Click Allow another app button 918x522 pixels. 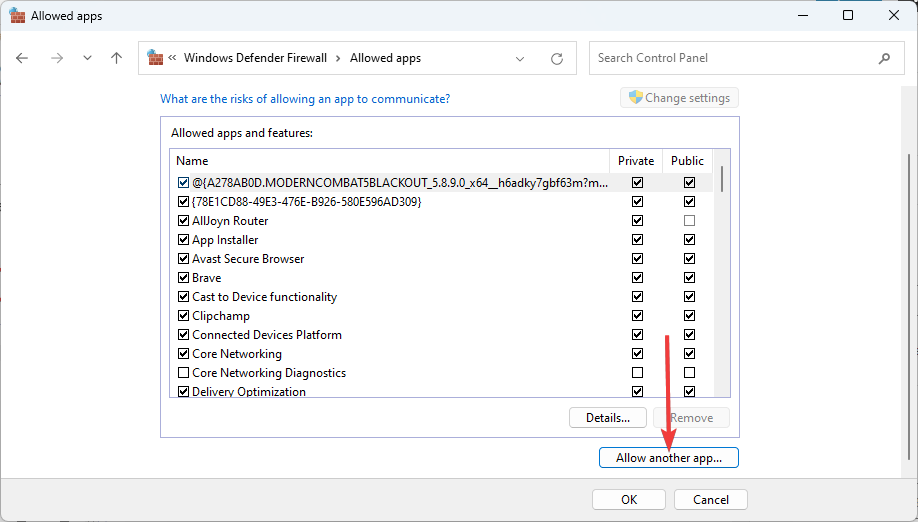click(669, 458)
